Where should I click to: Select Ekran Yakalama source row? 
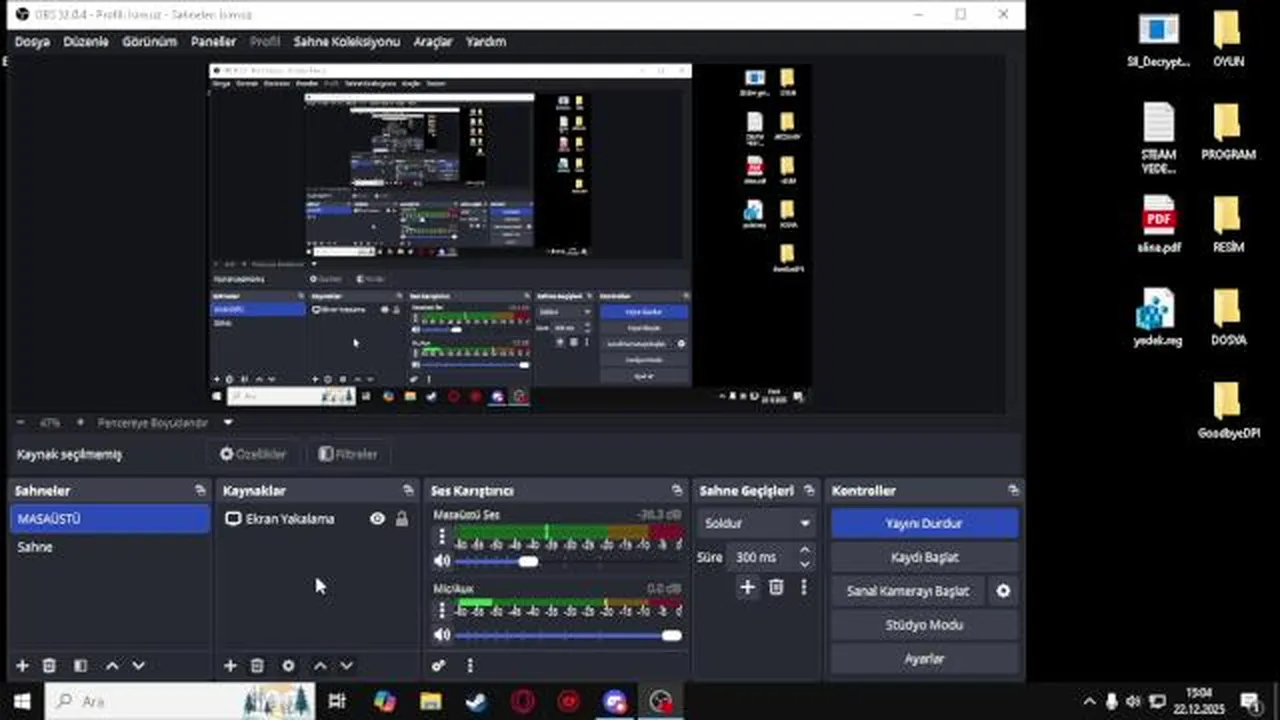pos(317,519)
